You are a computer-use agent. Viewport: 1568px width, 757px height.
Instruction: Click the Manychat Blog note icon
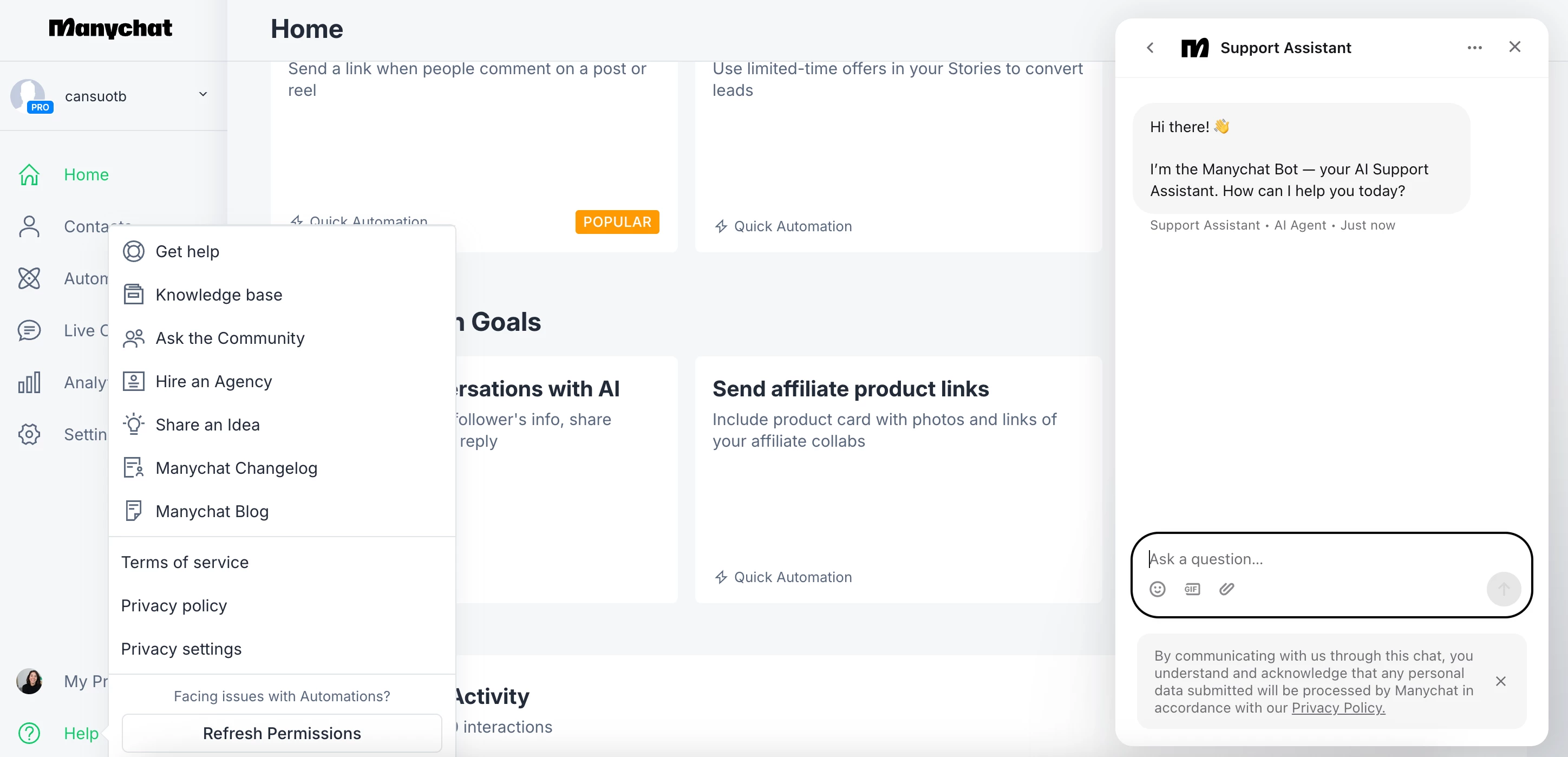[x=133, y=511]
